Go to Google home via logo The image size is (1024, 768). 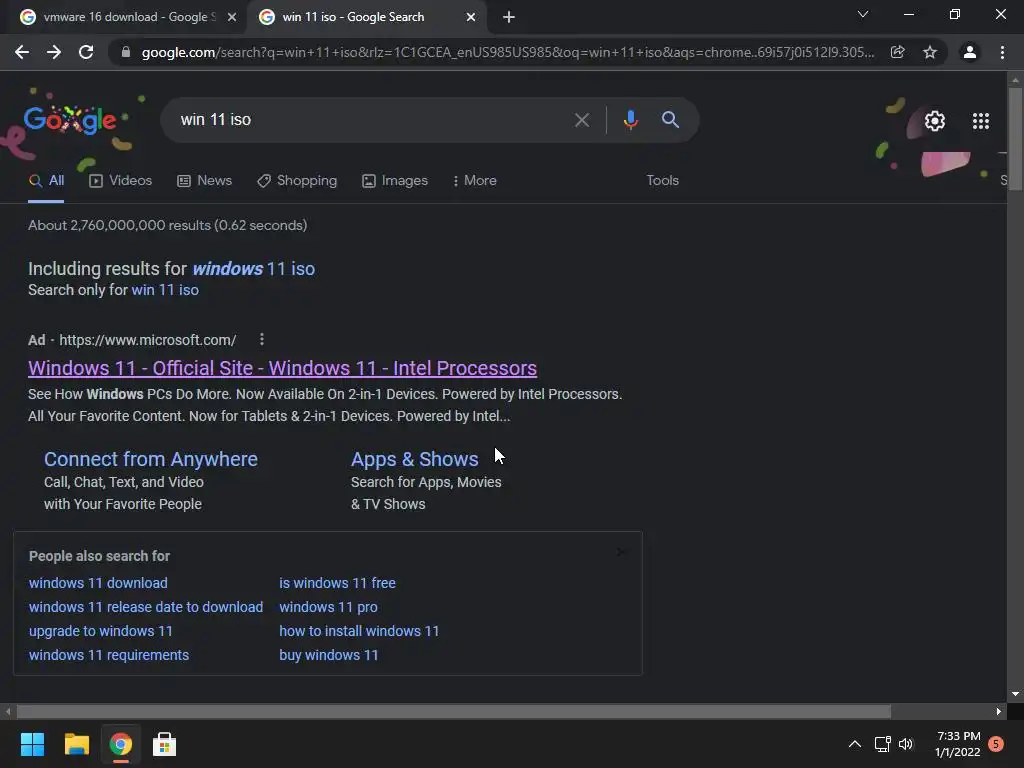[70, 120]
